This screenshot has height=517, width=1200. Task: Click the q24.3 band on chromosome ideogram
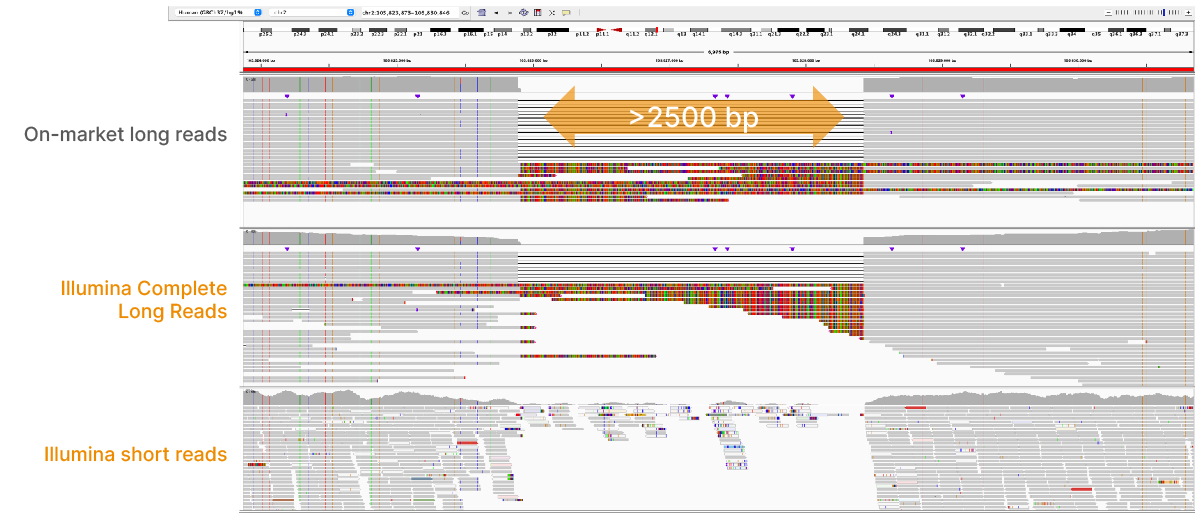857,32
